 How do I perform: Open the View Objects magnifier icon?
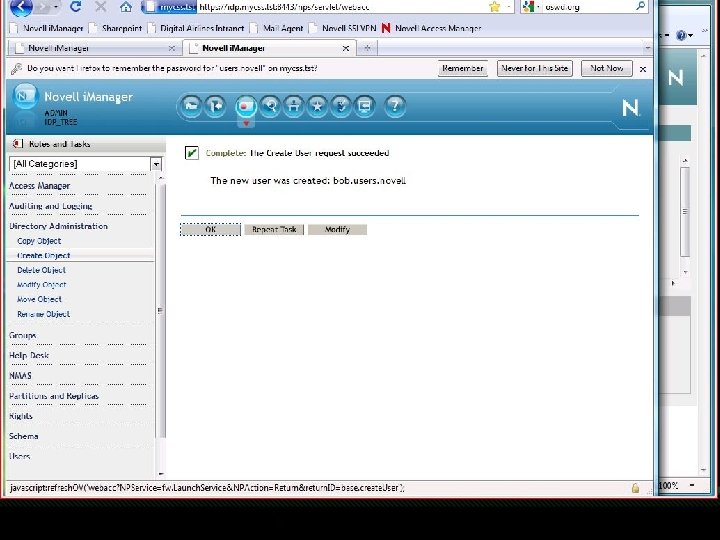(270, 106)
